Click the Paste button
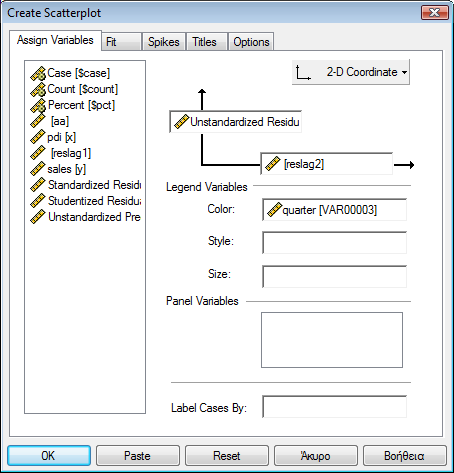454x473 pixels. coord(138,455)
